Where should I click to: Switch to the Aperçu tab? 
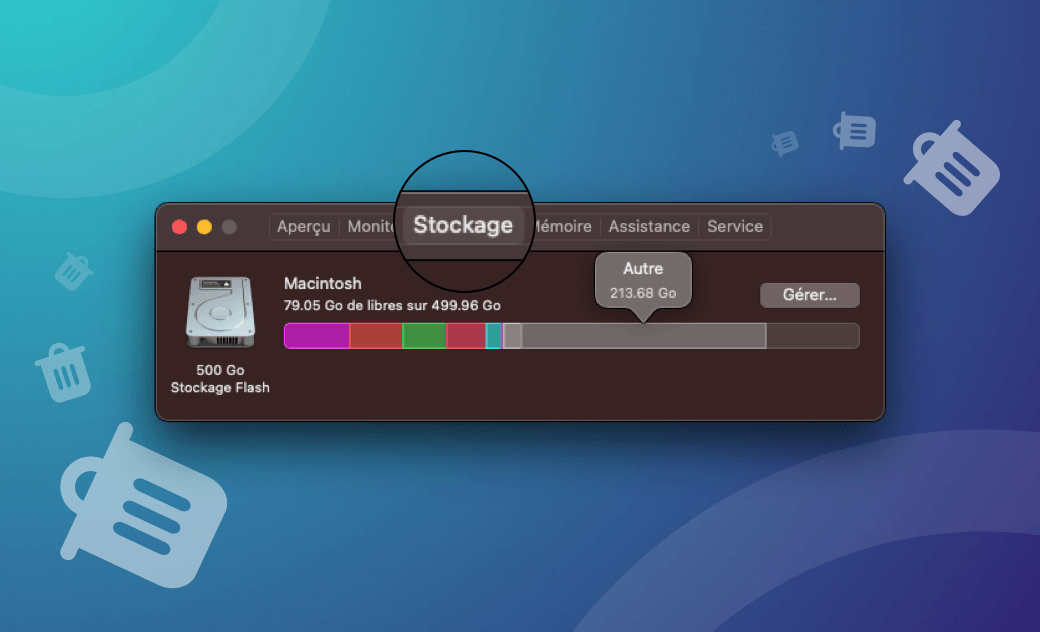pyautogui.click(x=303, y=226)
